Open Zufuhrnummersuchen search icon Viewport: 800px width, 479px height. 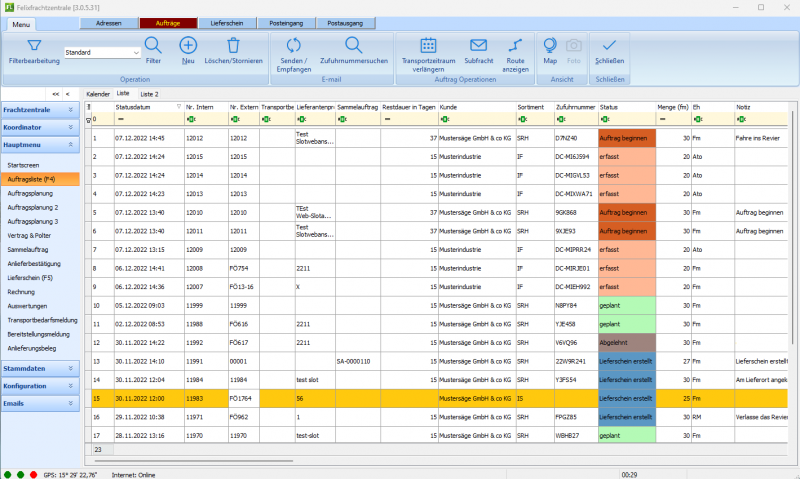pos(354,47)
